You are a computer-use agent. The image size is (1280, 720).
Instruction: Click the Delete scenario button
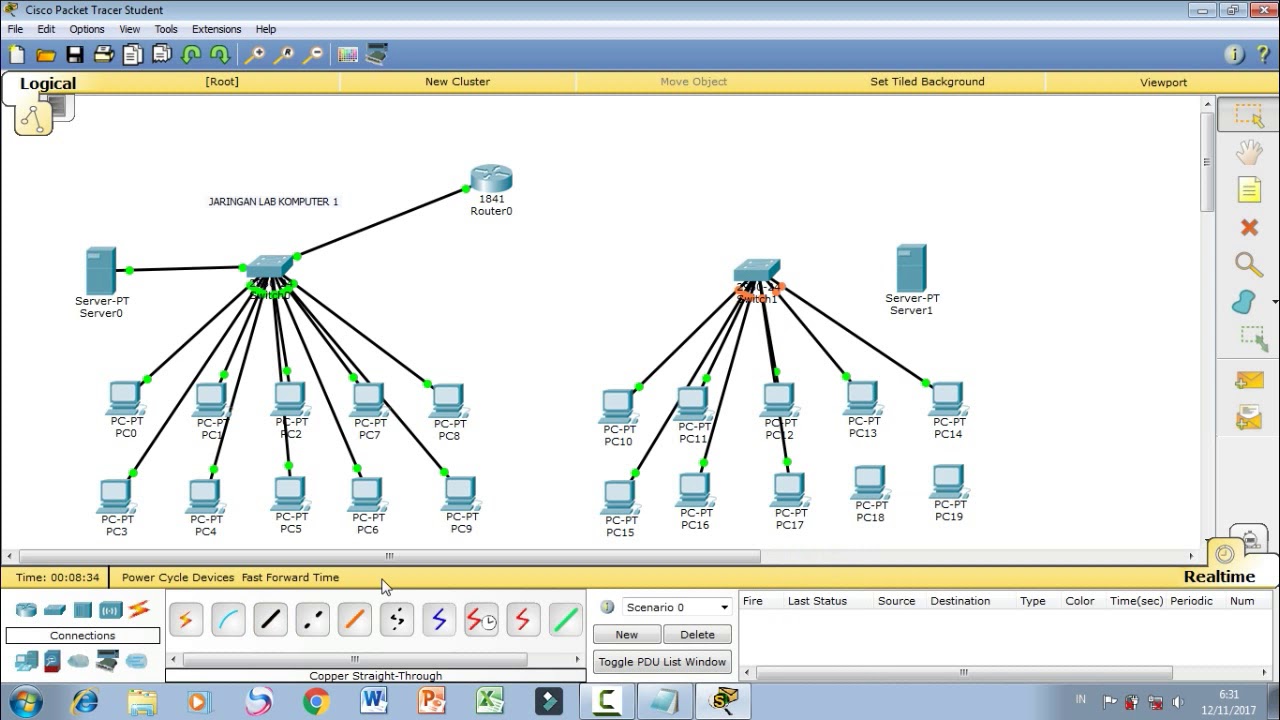[x=697, y=634]
